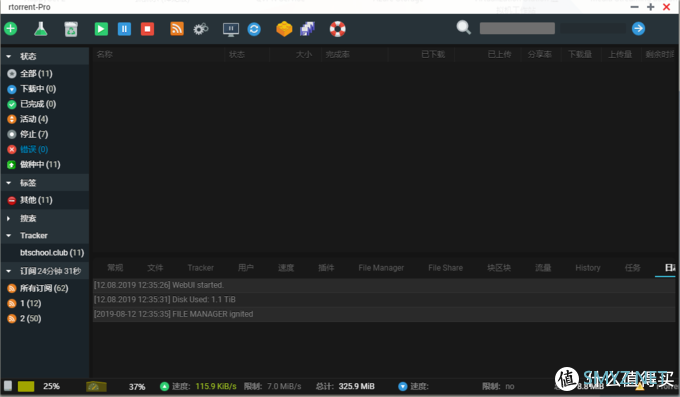The height and width of the screenshot is (397, 680).
Task: Select 做种中 (11) filter
Action: [x=34, y=165]
